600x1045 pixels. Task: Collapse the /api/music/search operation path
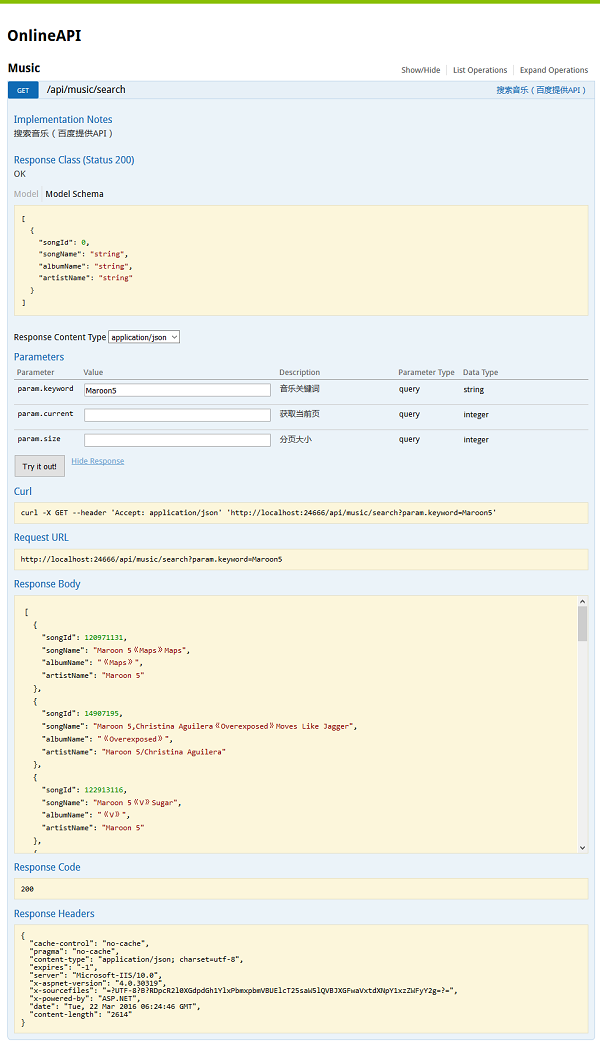[x=86, y=90]
